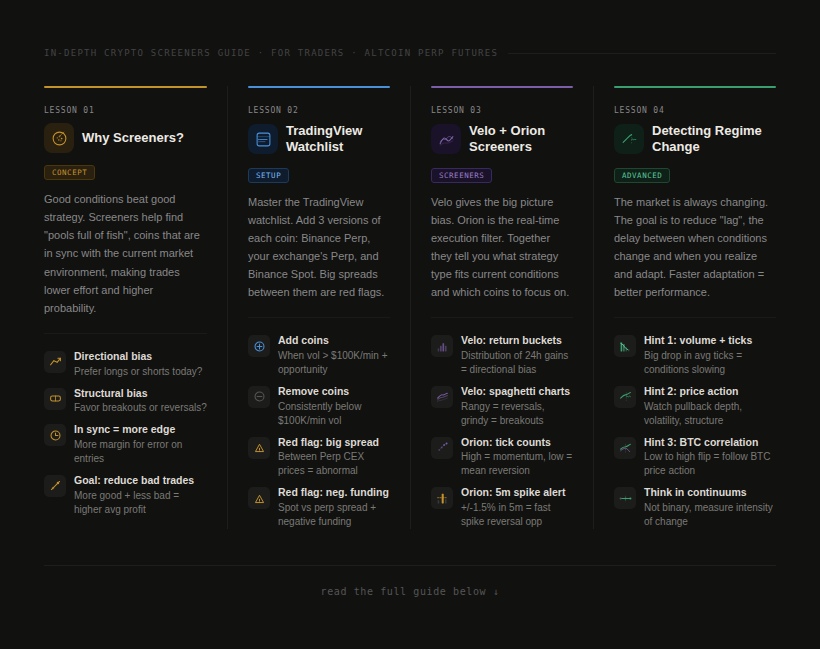This screenshot has height=649, width=820.
Task: Click the Why Screeners? radar icon
Action: 59,138
